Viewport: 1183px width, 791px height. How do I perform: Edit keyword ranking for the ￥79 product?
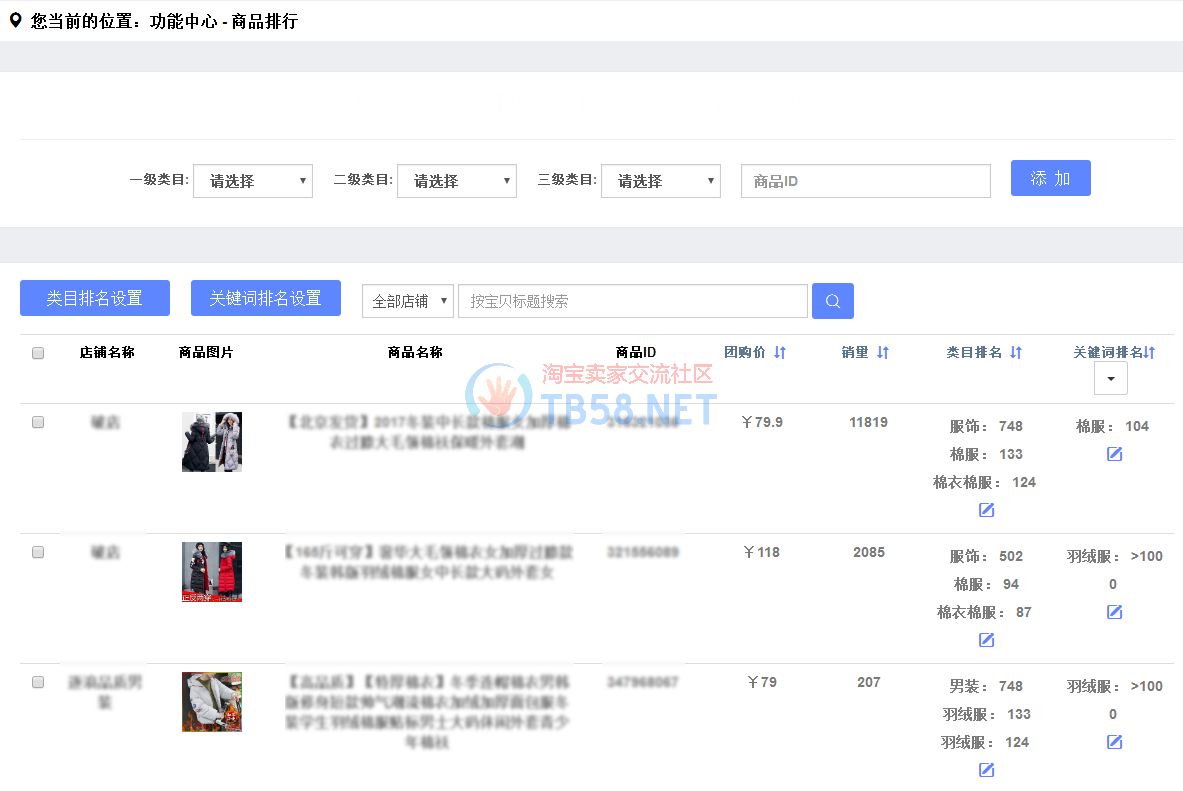pyautogui.click(x=1114, y=742)
